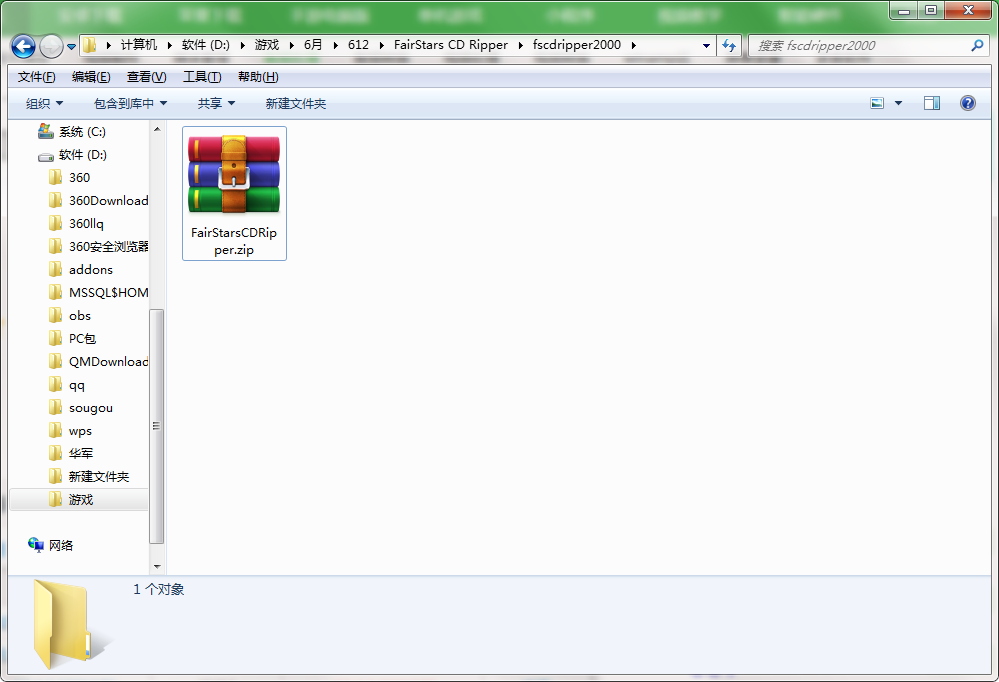Click the change view icon

tap(877, 103)
